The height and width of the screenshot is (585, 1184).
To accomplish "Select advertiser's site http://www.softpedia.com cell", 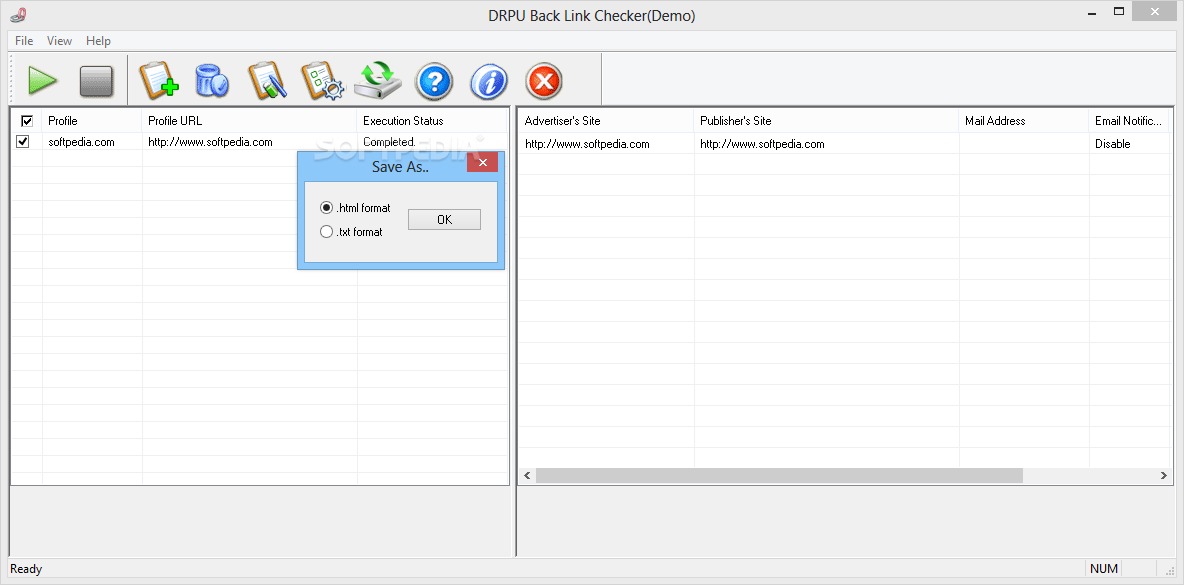I will pyautogui.click(x=606, y=143).
